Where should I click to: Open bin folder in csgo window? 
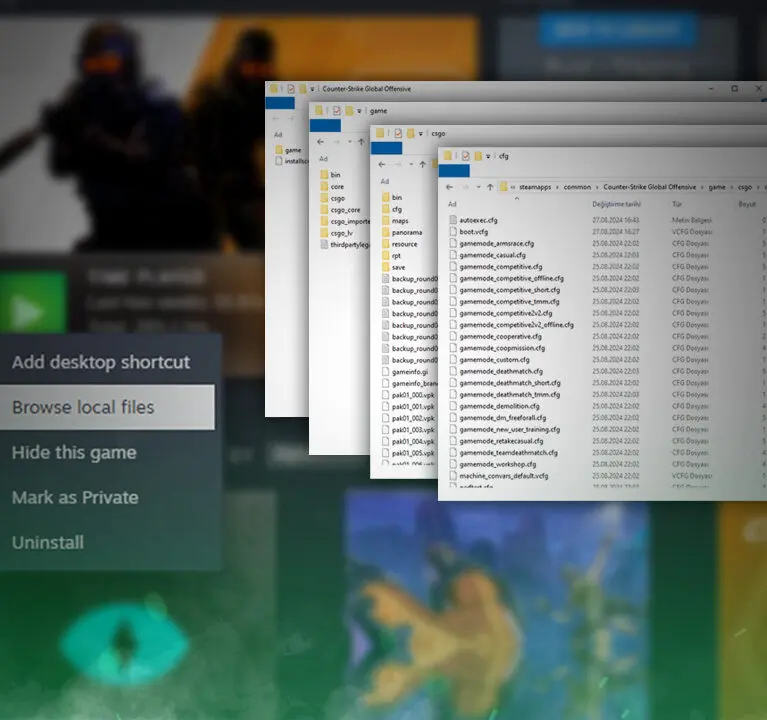pos(392,198)
